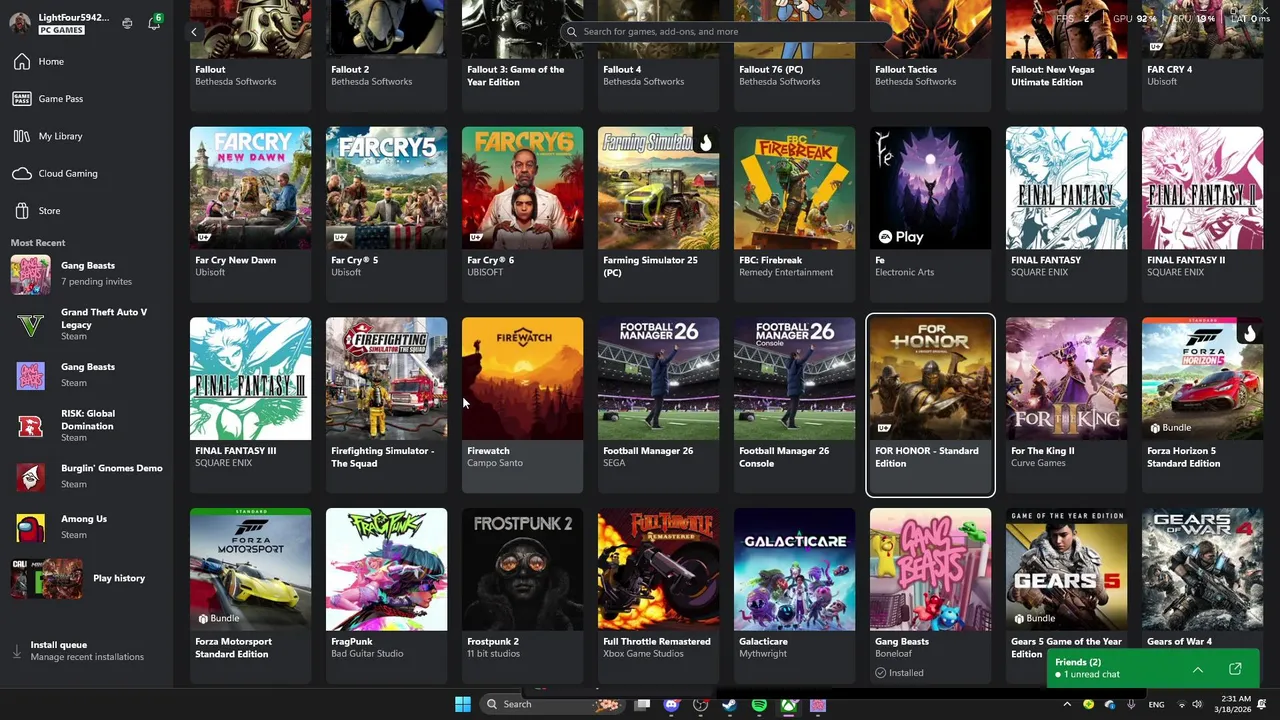The width and height of the screenshot is (1280, 720).
Task: Open Game Pass section
Action: [85, 99]
